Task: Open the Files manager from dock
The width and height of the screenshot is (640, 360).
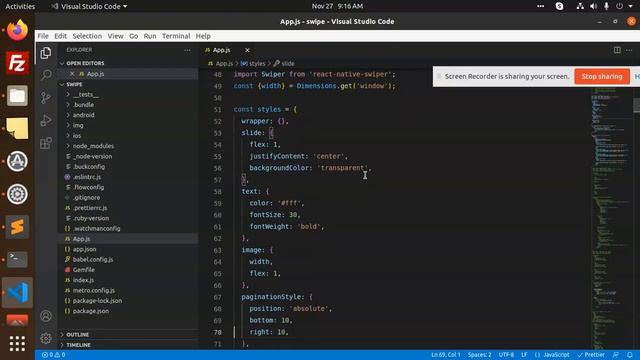Action: click(17, 96)
